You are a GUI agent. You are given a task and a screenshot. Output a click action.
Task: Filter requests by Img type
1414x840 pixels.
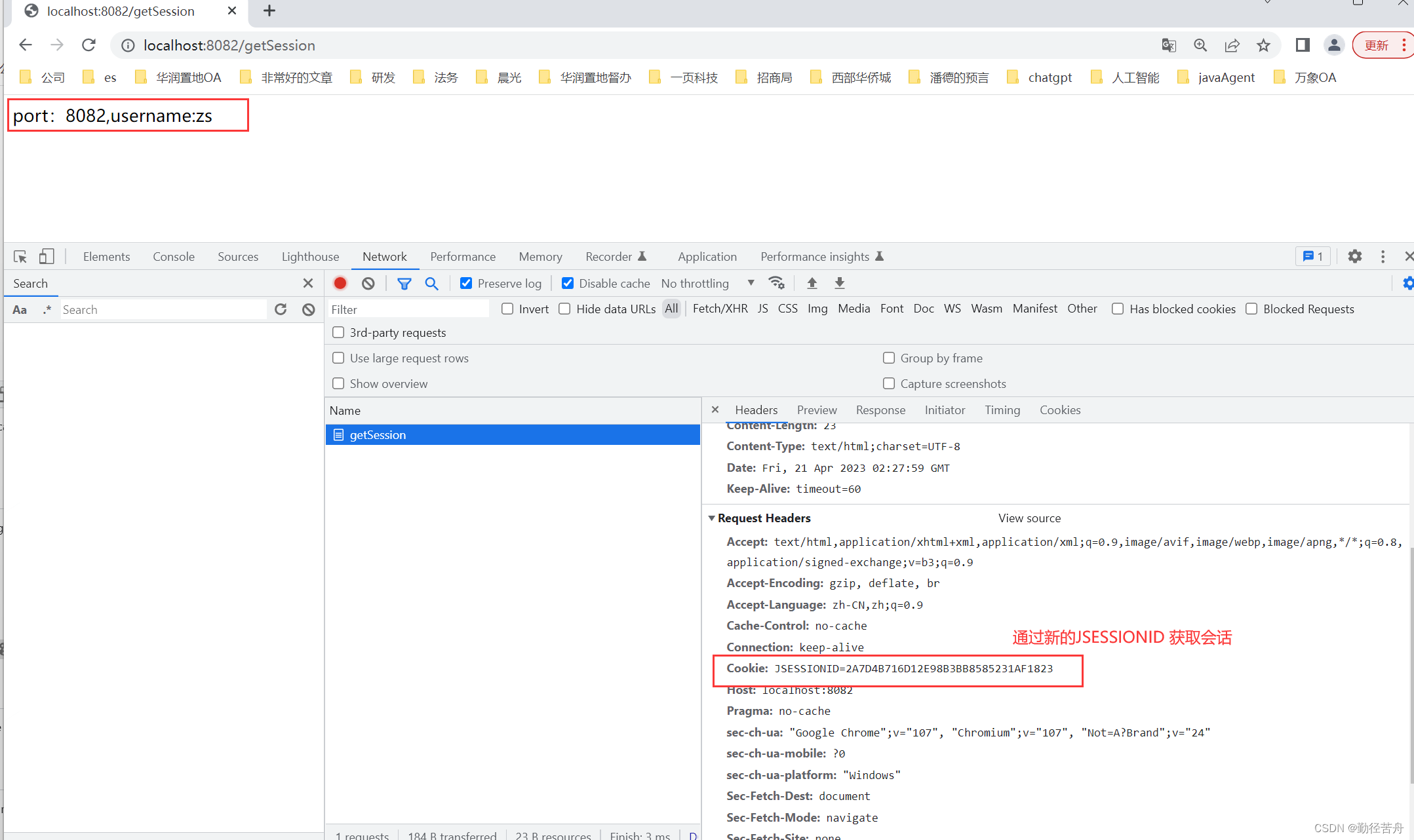click(x=817, y=309)
